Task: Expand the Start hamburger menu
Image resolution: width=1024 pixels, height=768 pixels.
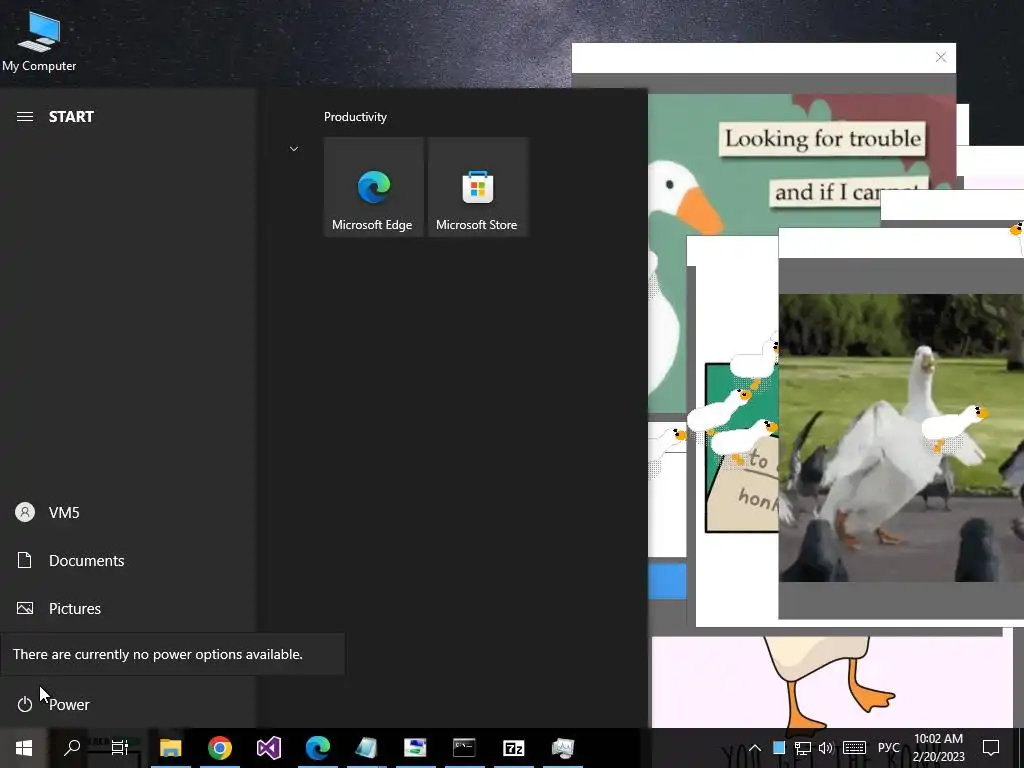Action: [25, 117]
